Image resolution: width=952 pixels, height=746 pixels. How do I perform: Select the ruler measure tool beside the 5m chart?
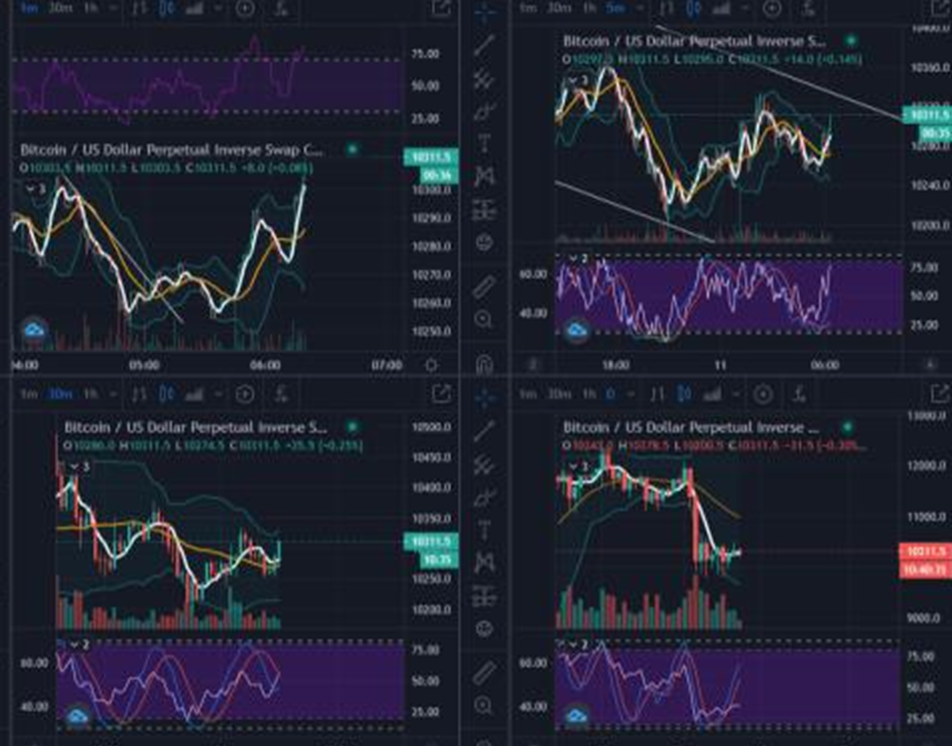pyautogui.click(x=484, y=287)
